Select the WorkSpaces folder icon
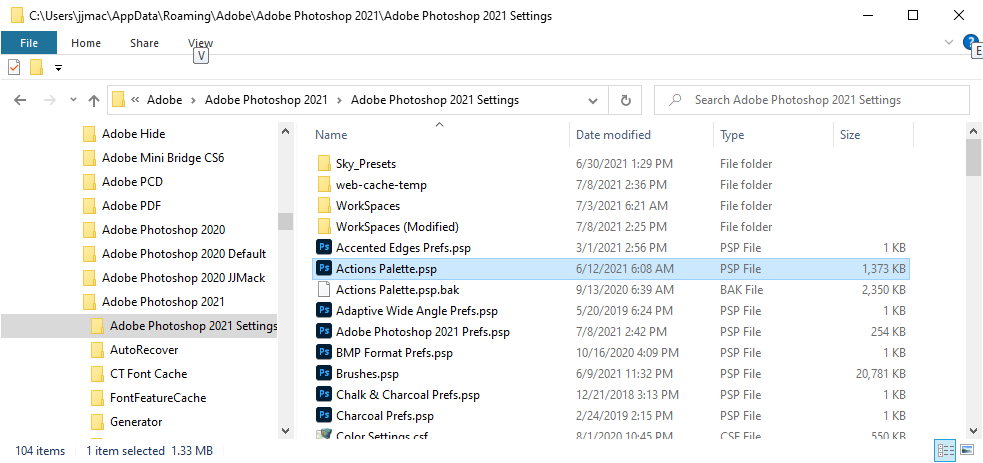 click(x=324, y=206)
